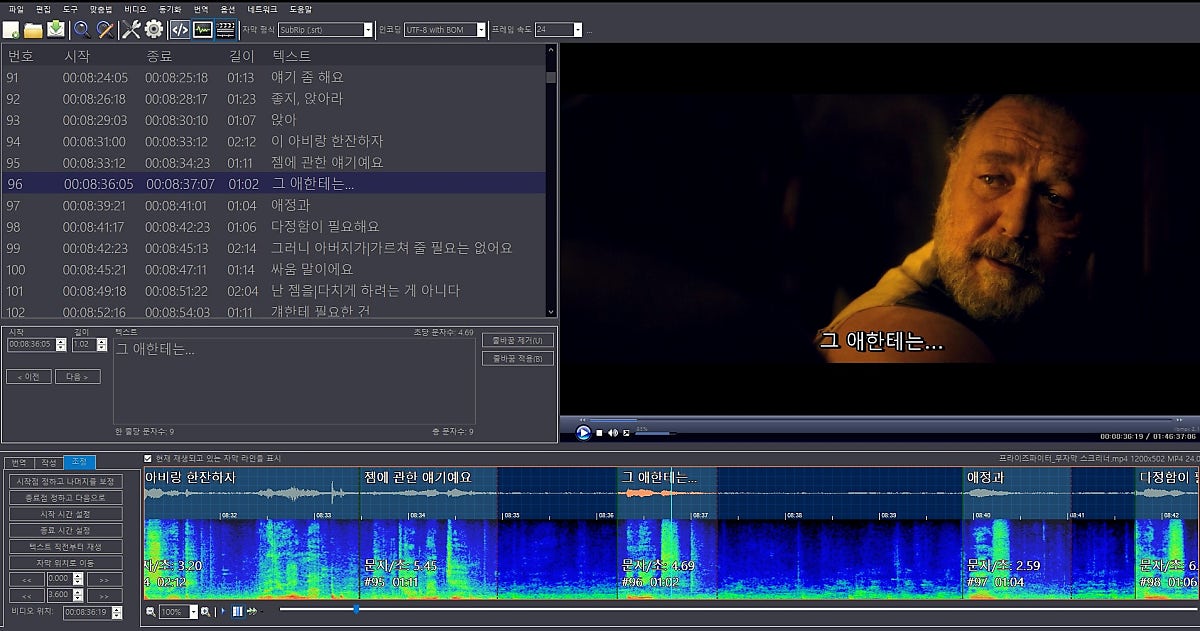This screenshot has height=631, width=1200.
Task: Click the save subtitle icon
Action: (56, 29)
